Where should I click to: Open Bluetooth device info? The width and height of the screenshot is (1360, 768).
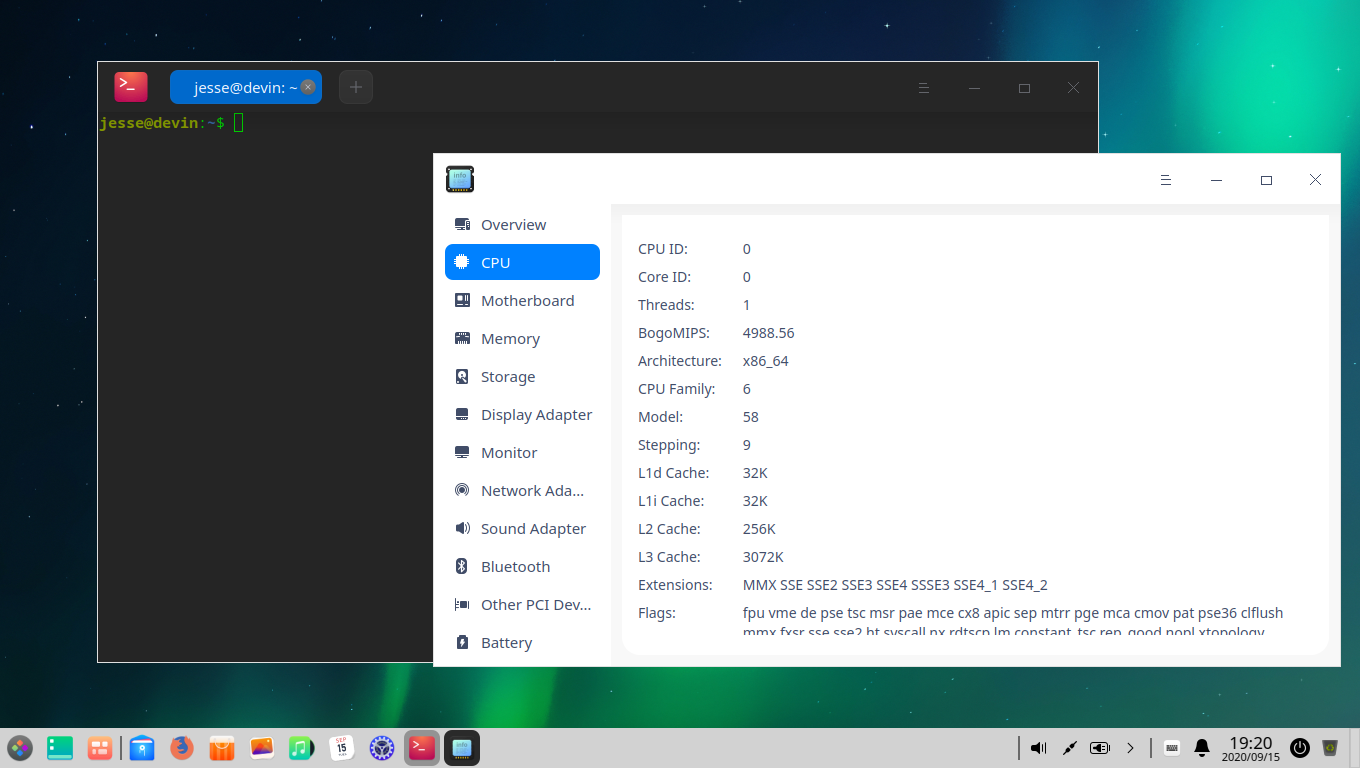pos(522,566)
